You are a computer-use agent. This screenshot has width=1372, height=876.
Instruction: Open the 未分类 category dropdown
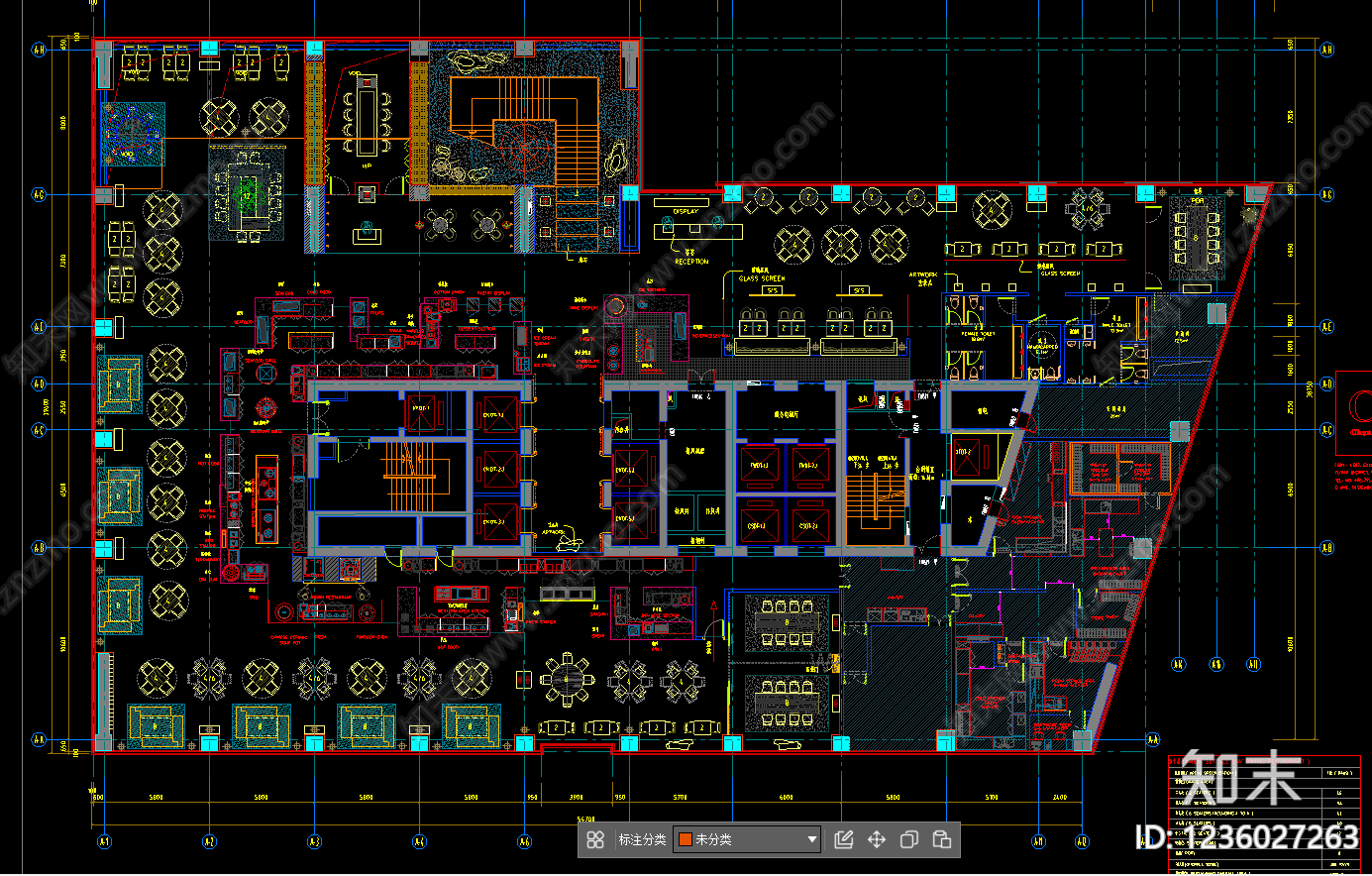(747, 839)
